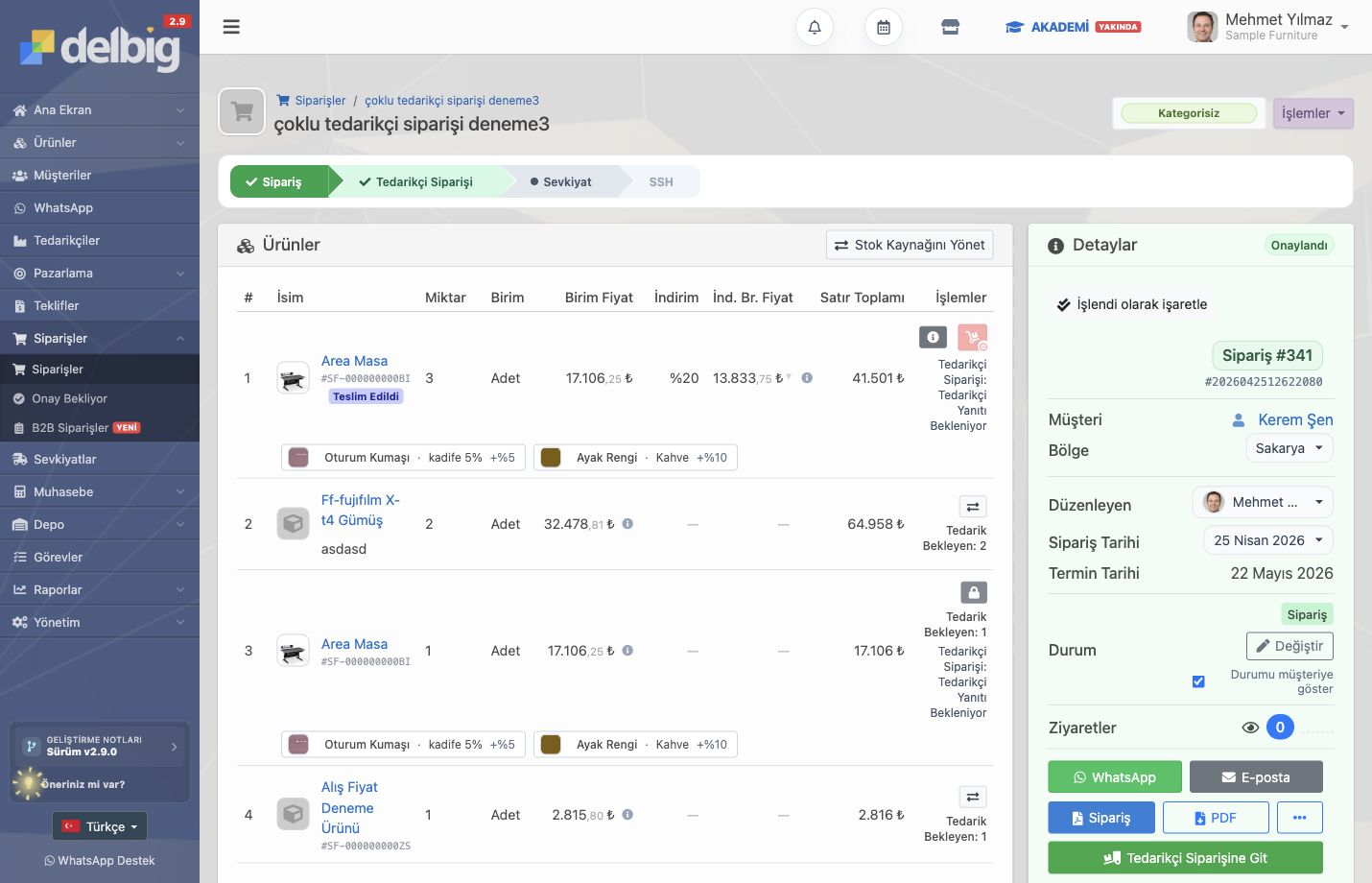Open Mehmet Yılmaz user menu
This screenshot has height=883, width=1372.
click(x=1268, y=27)
